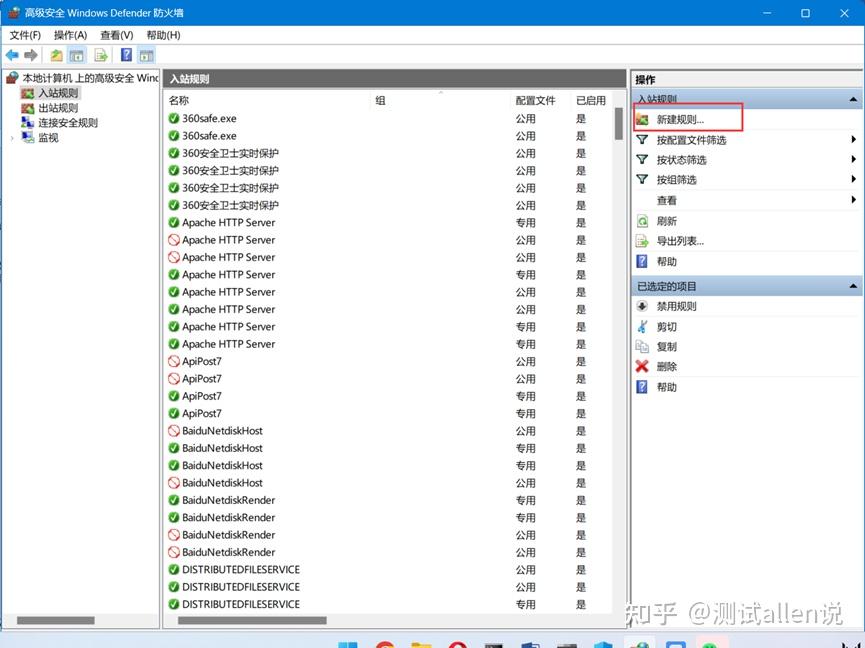Collapse the 已选定的项目 section
865x648 pixels.
[x=853, y=286]
